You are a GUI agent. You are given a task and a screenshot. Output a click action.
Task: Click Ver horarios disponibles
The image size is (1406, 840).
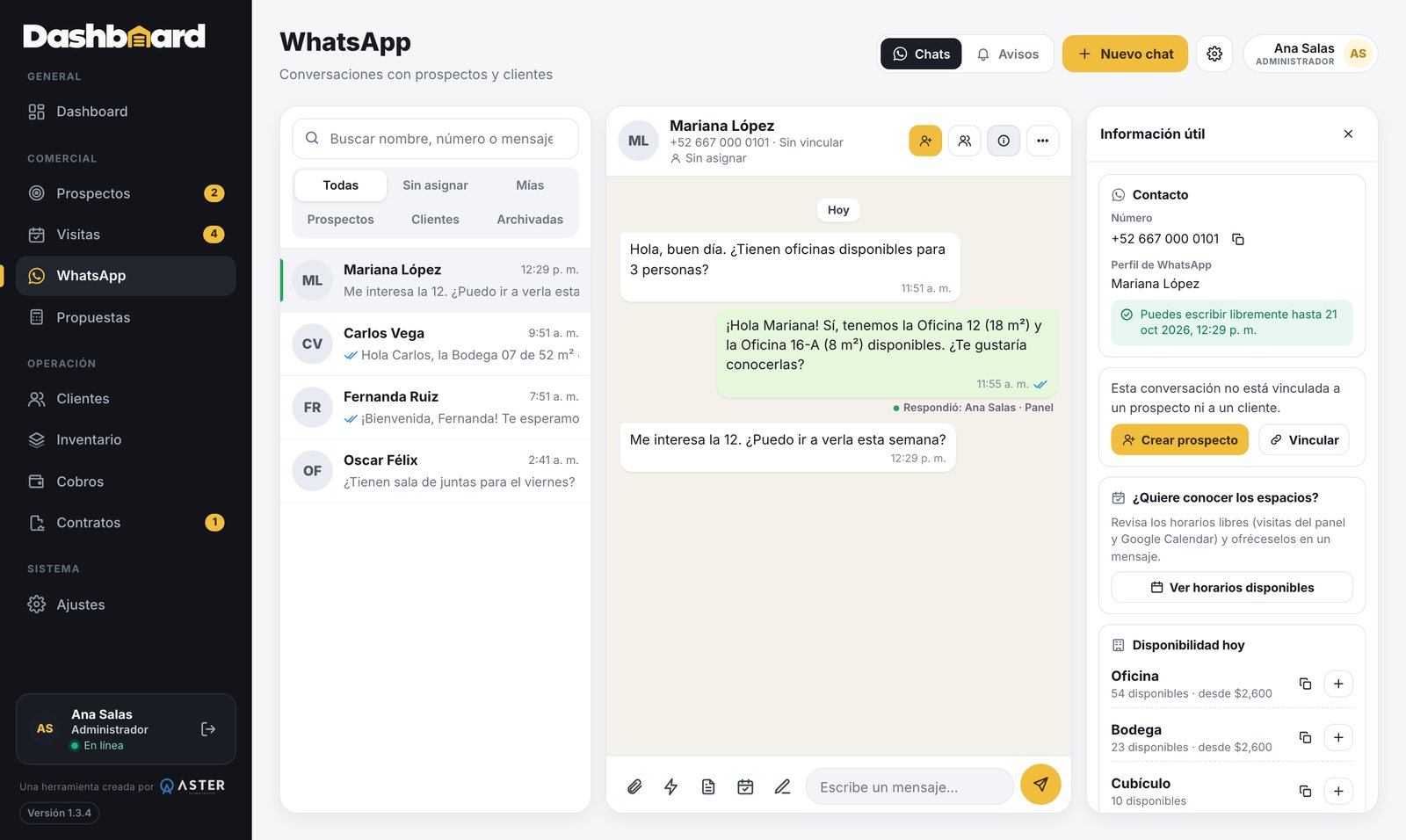[1232, 587]
